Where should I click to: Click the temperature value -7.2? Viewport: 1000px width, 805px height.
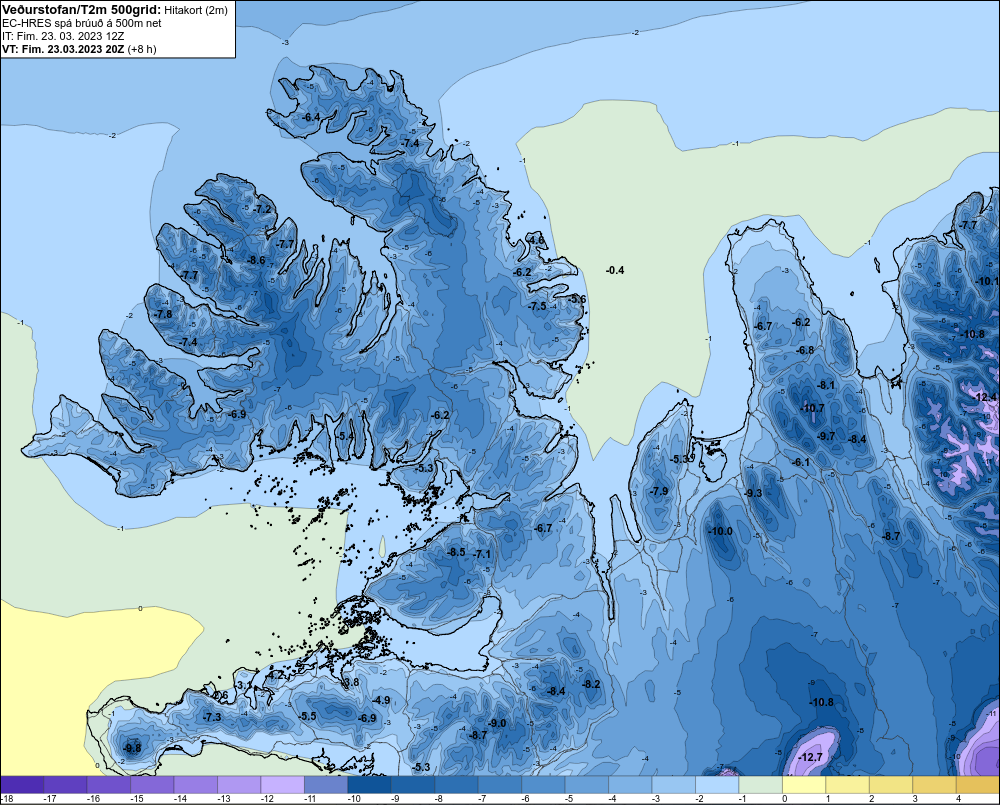click(x=262, y=209)
